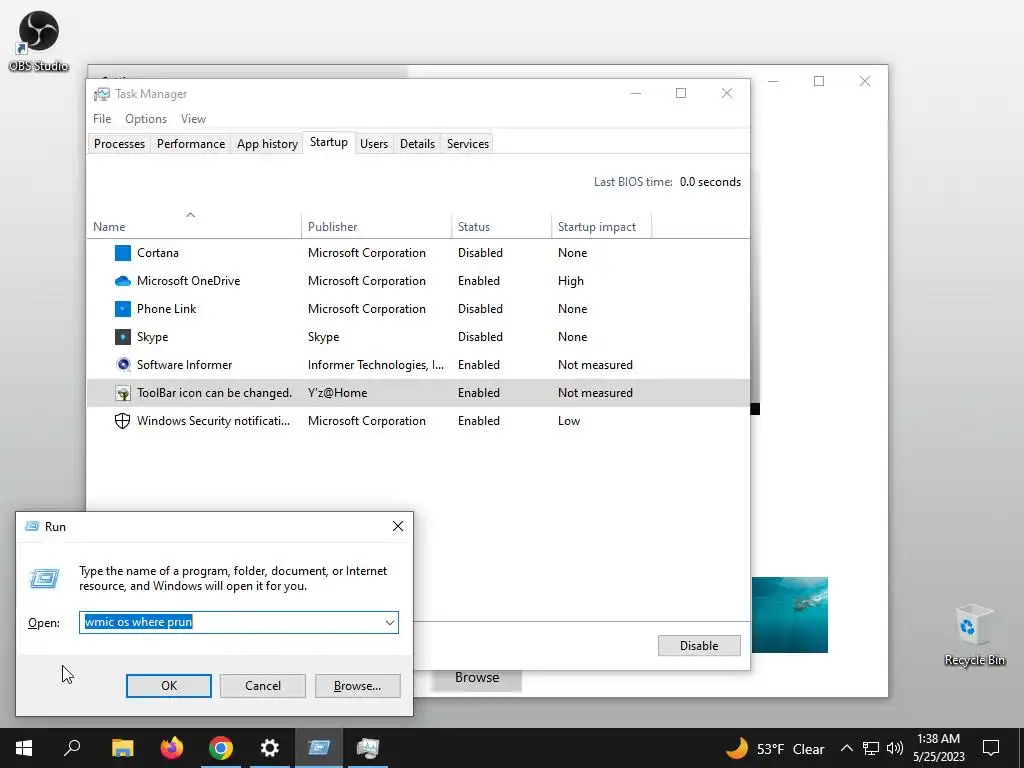Show hidden system tray icons
This screenshot has width=1024, height=768.
click(846, 748)
